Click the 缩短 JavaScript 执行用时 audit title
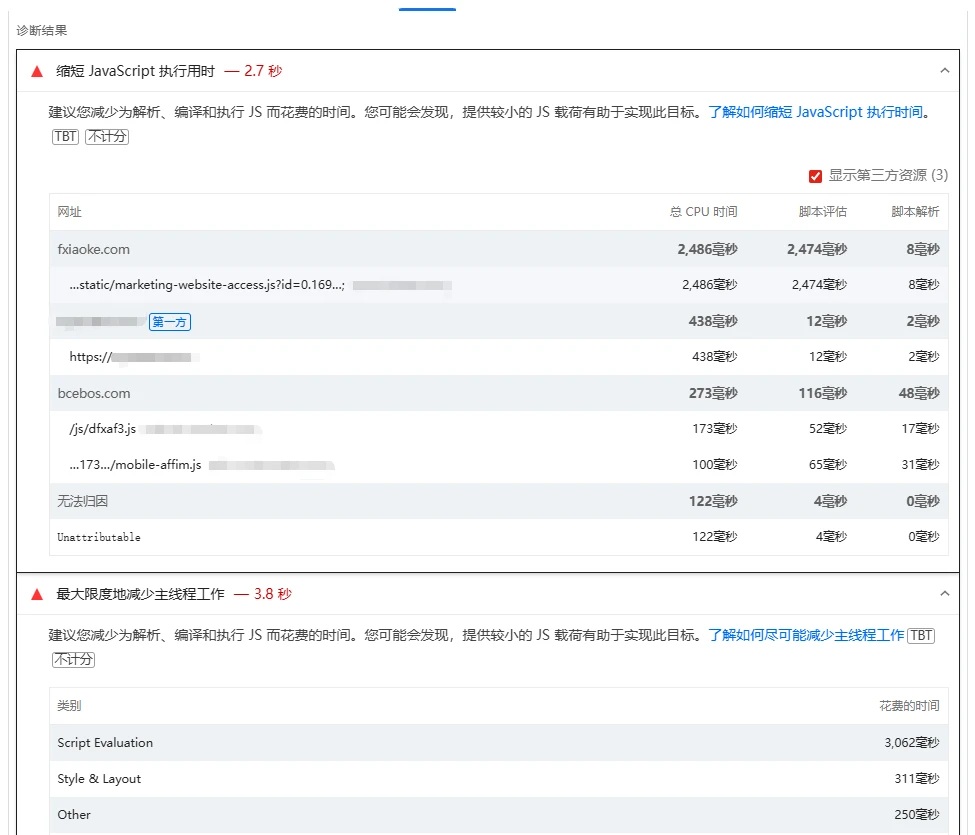 click(x=135, y=71)
